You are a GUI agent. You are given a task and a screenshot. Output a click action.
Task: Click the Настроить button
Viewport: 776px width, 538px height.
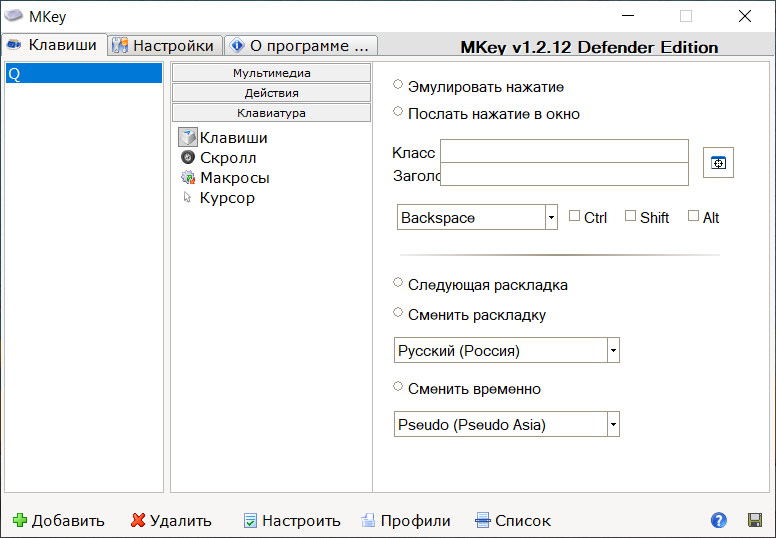tap(292, 520)
